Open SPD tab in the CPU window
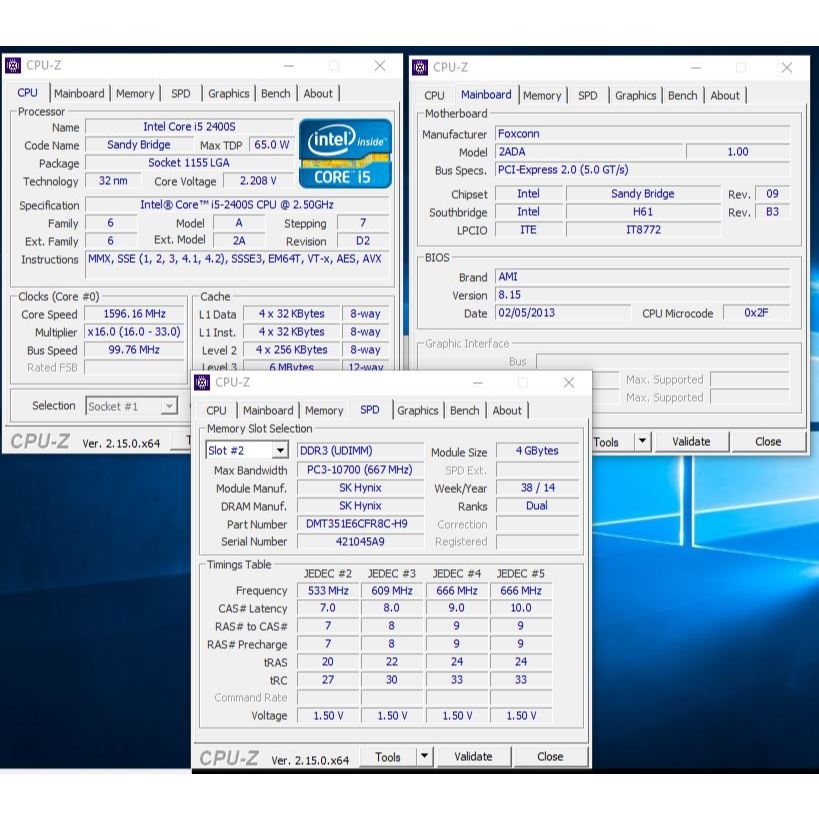Viewport: 819px width, 819px height. tap(181, 93)
